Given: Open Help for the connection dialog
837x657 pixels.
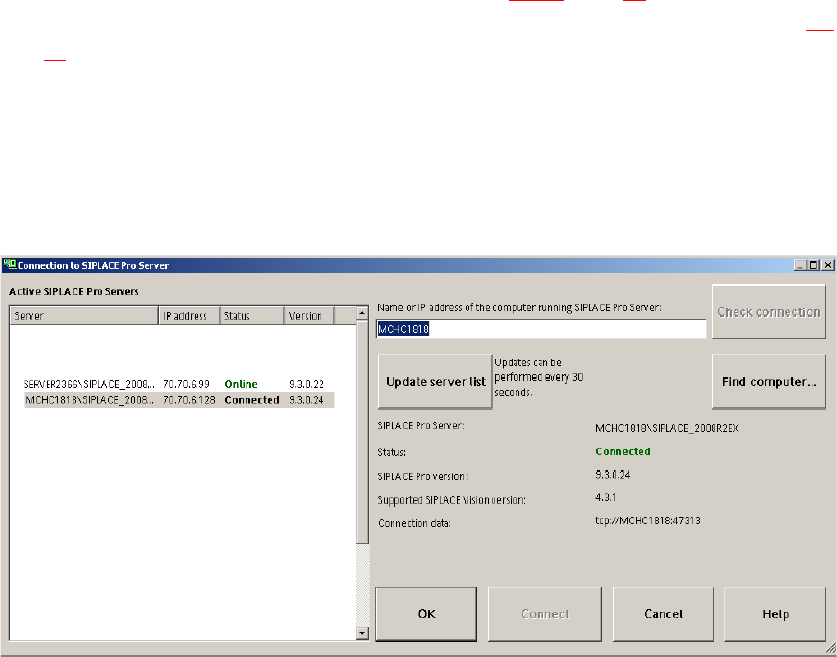Looking at the screenshot, I should 775,614.
